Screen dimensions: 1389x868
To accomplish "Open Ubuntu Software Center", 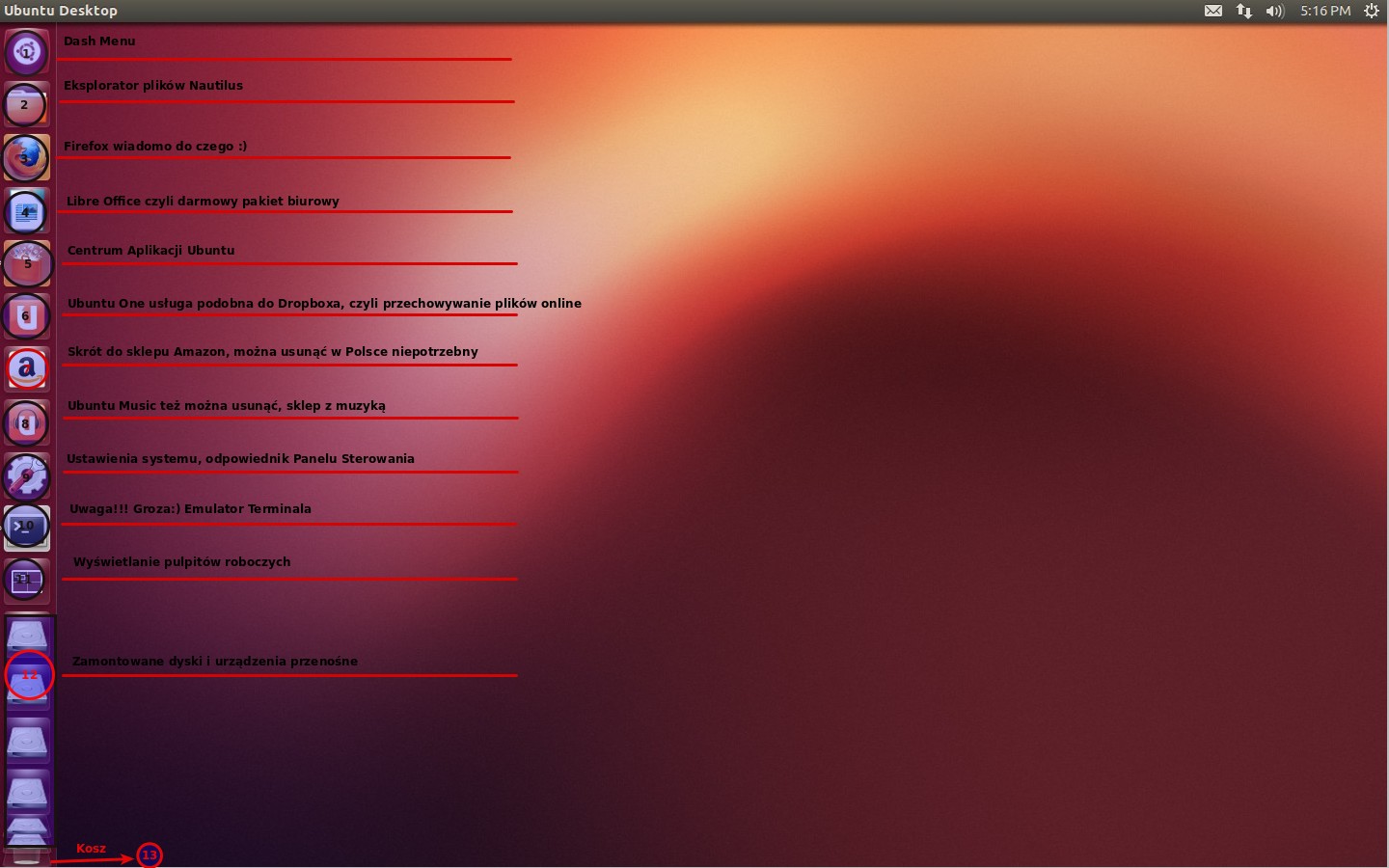I will [x=26, y=263].
